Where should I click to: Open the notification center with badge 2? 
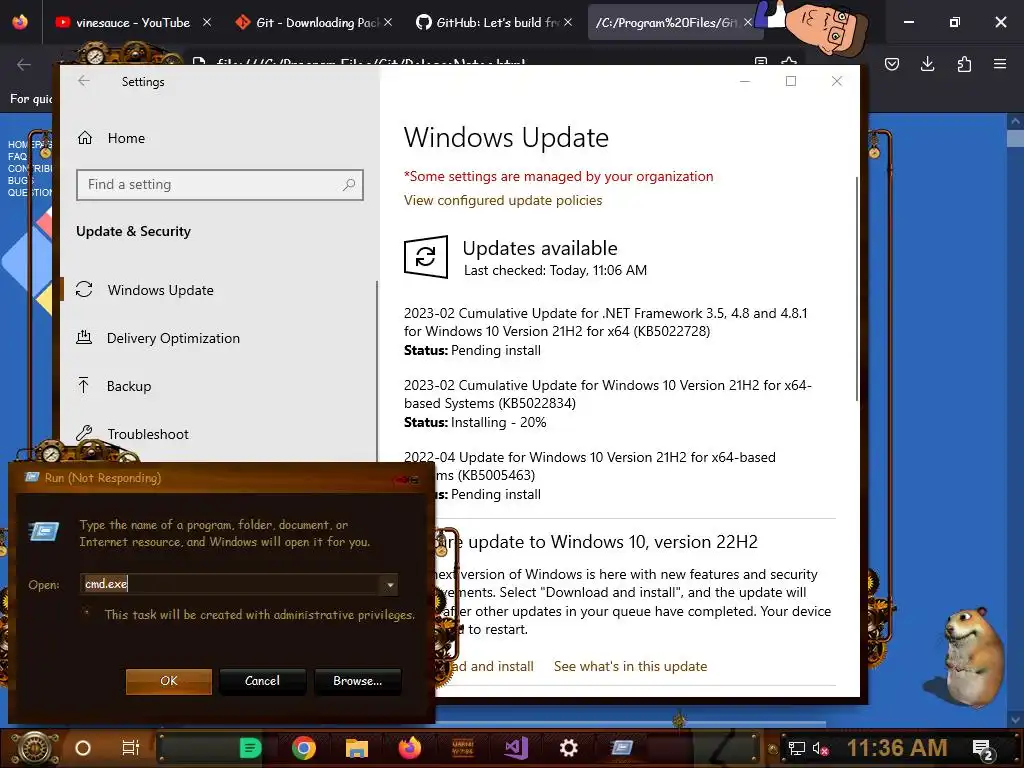983,749
